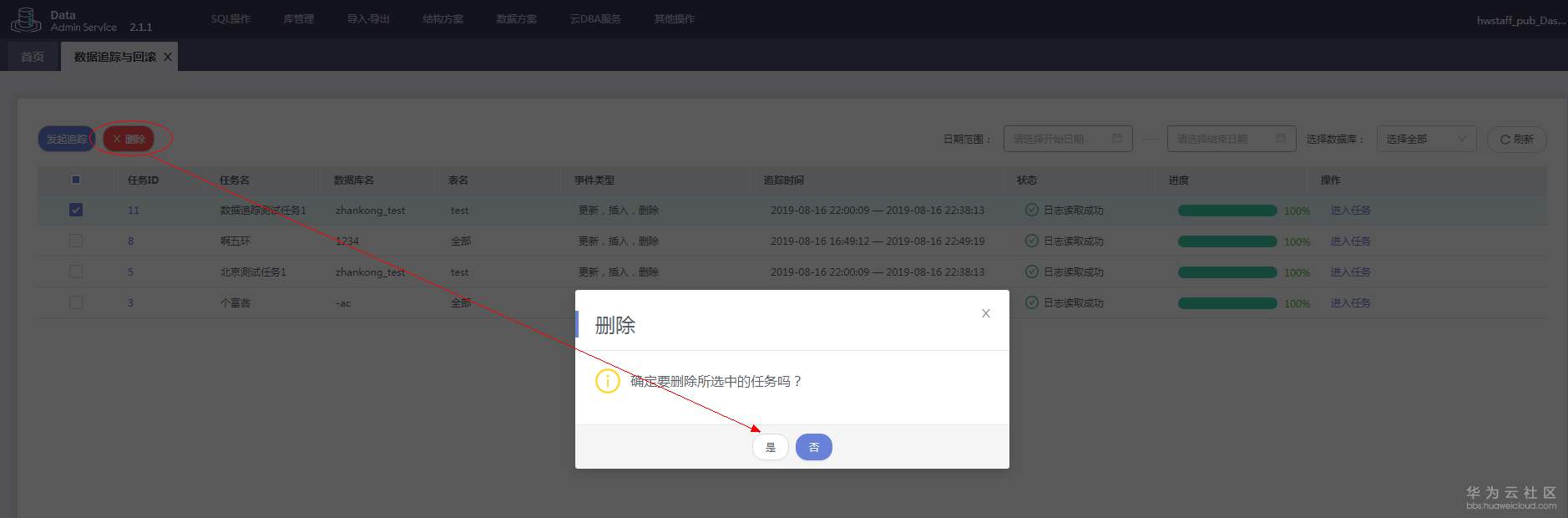Click success status icon for task 8
The width and height of the screenshot is (1568, 518).
(1031, 241)
